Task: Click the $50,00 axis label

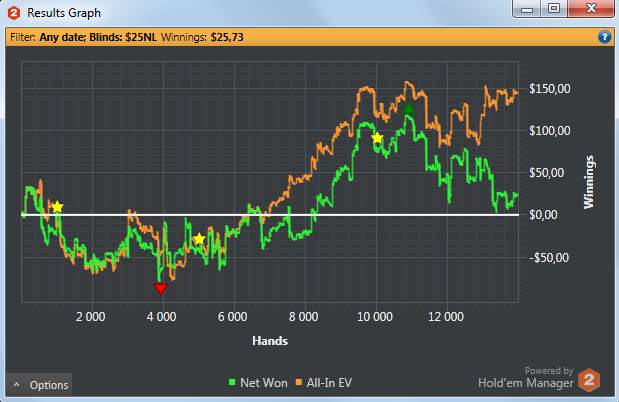Action: [546, 173]
